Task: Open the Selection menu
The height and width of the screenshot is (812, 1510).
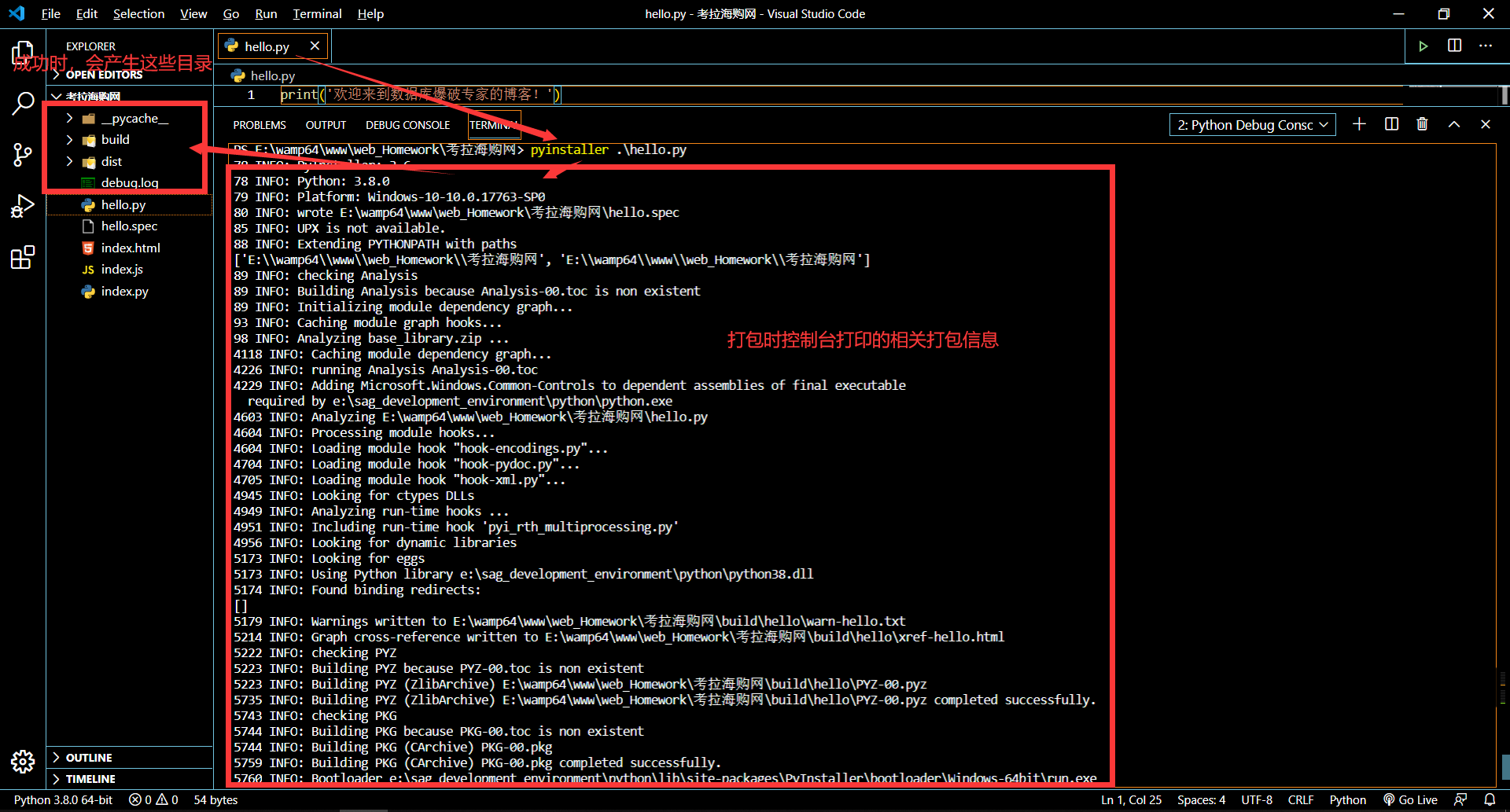Action: pos(138,13)
